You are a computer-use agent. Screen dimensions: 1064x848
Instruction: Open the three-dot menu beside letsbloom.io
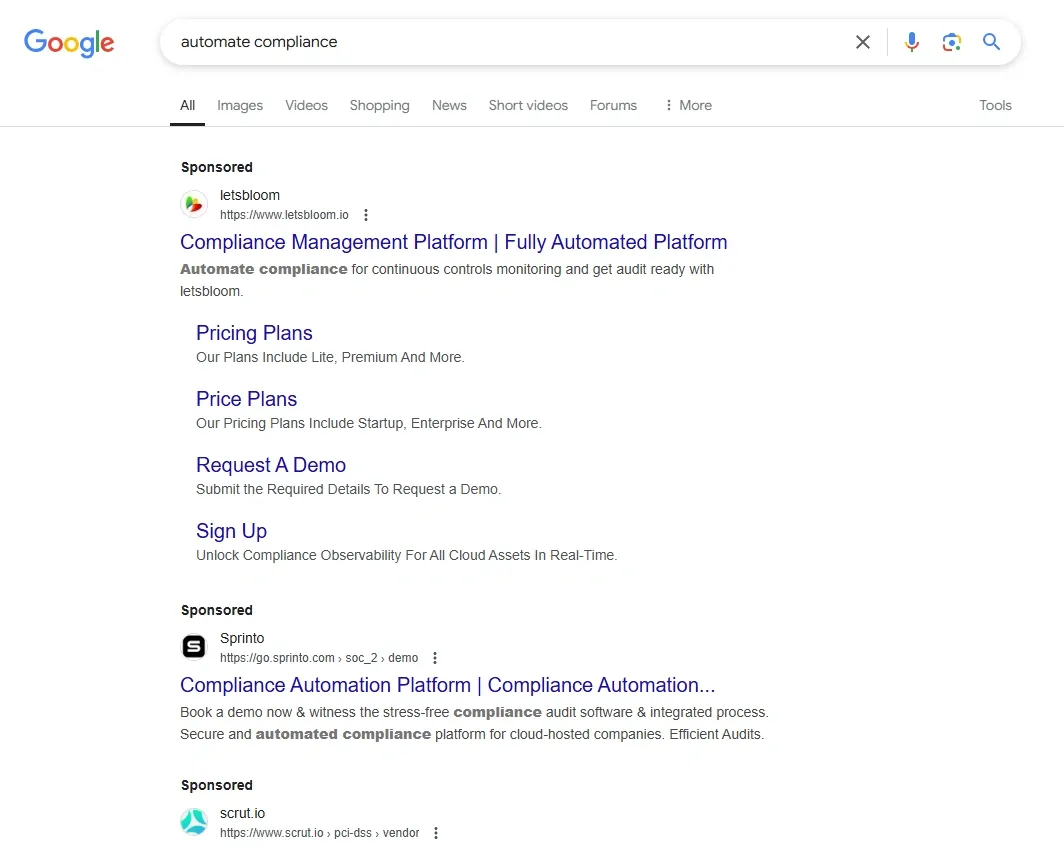[366, 214]
